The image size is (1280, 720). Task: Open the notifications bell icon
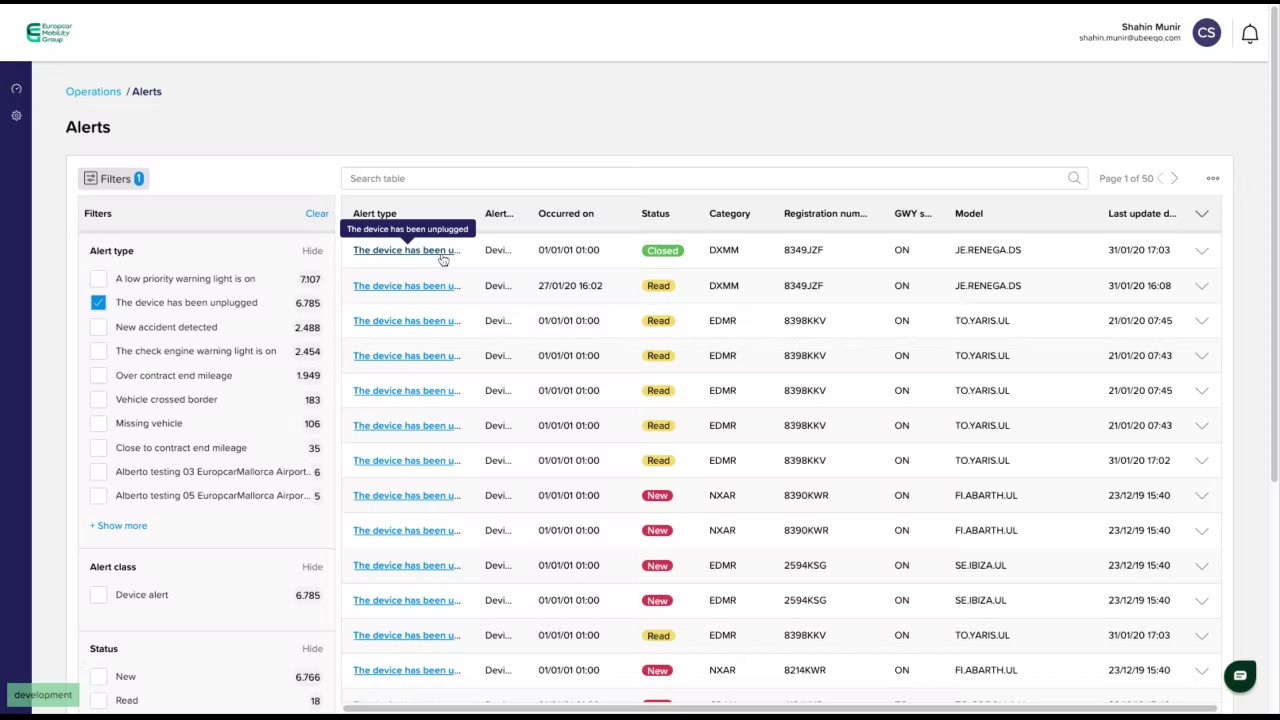coord(1250,34)
